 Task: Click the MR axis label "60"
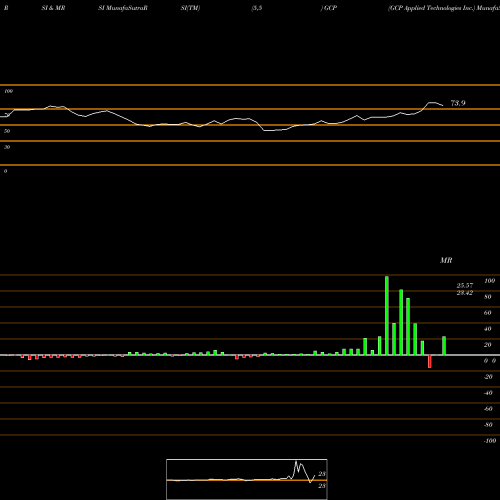tap(488, 313)
